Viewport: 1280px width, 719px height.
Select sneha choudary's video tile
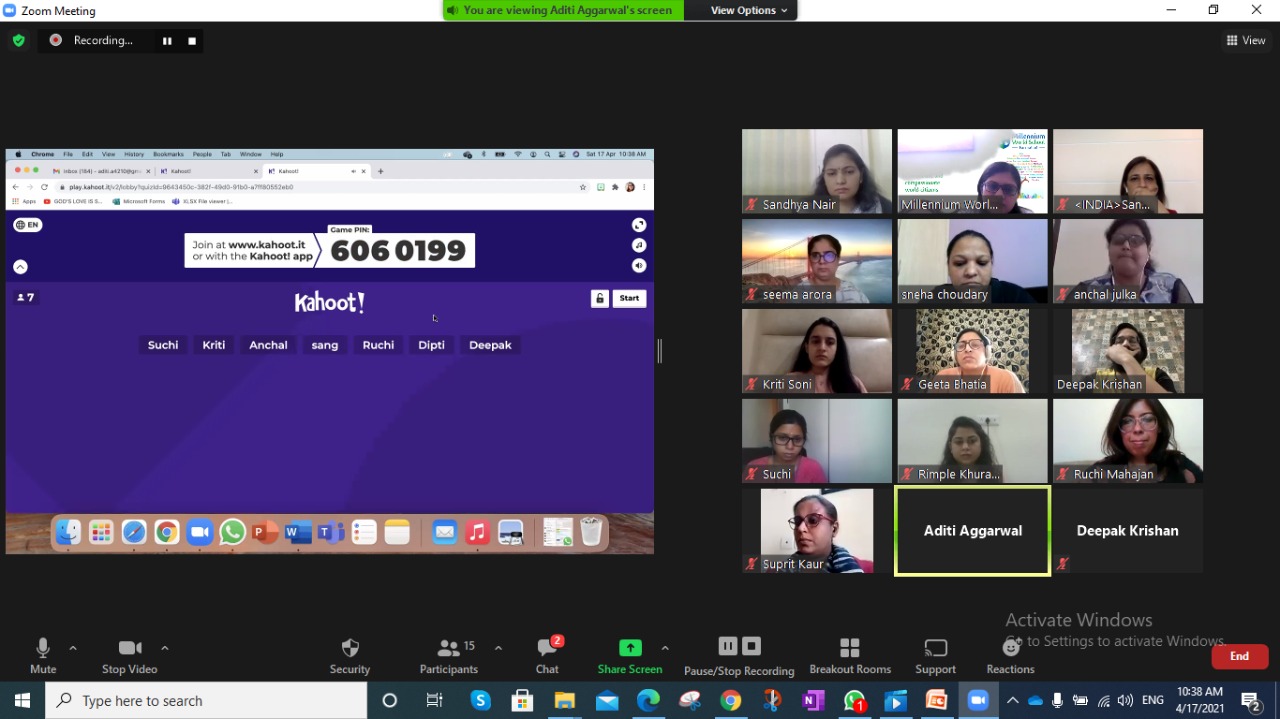(973, 261)
